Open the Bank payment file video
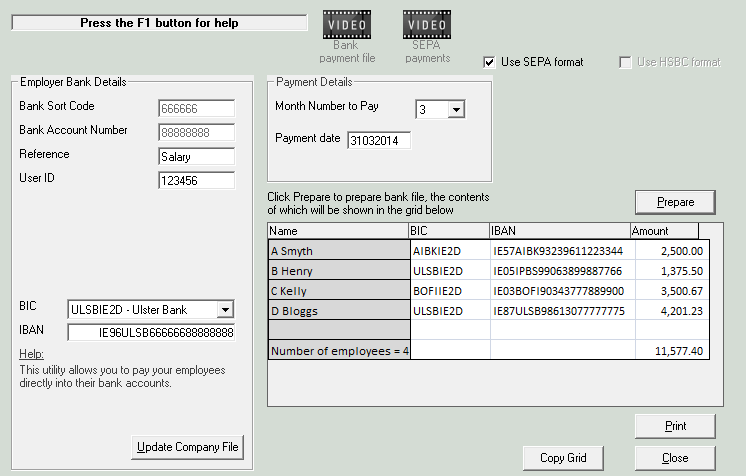Screen dimensions: 746x476 coord(347,25)
